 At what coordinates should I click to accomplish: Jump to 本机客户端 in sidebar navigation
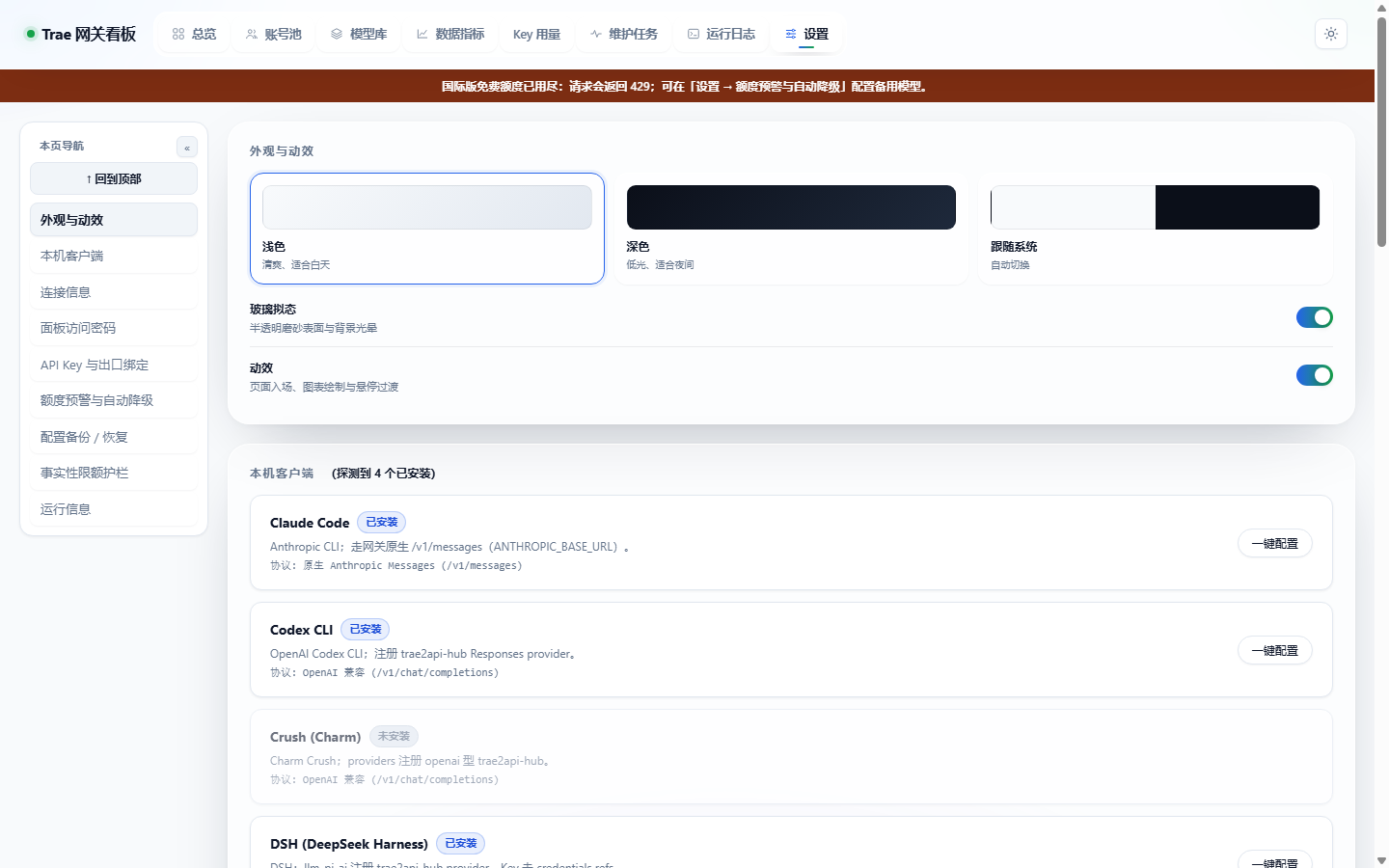114,256
